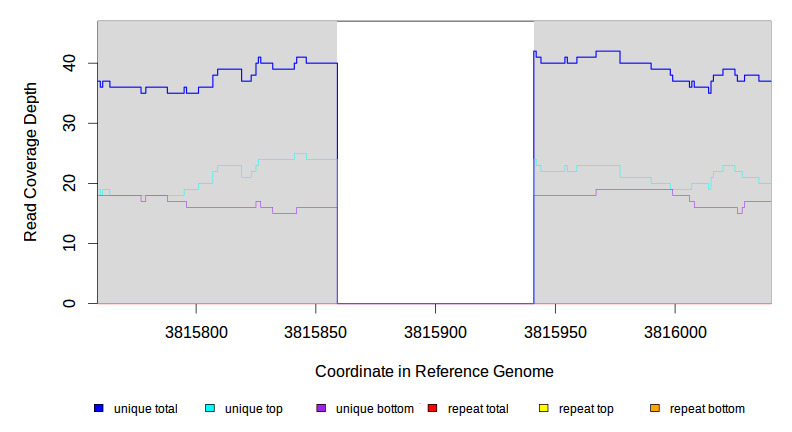Click the red repeat total legend swatch
Screen dimensions: 792x432
coord(432,408)
